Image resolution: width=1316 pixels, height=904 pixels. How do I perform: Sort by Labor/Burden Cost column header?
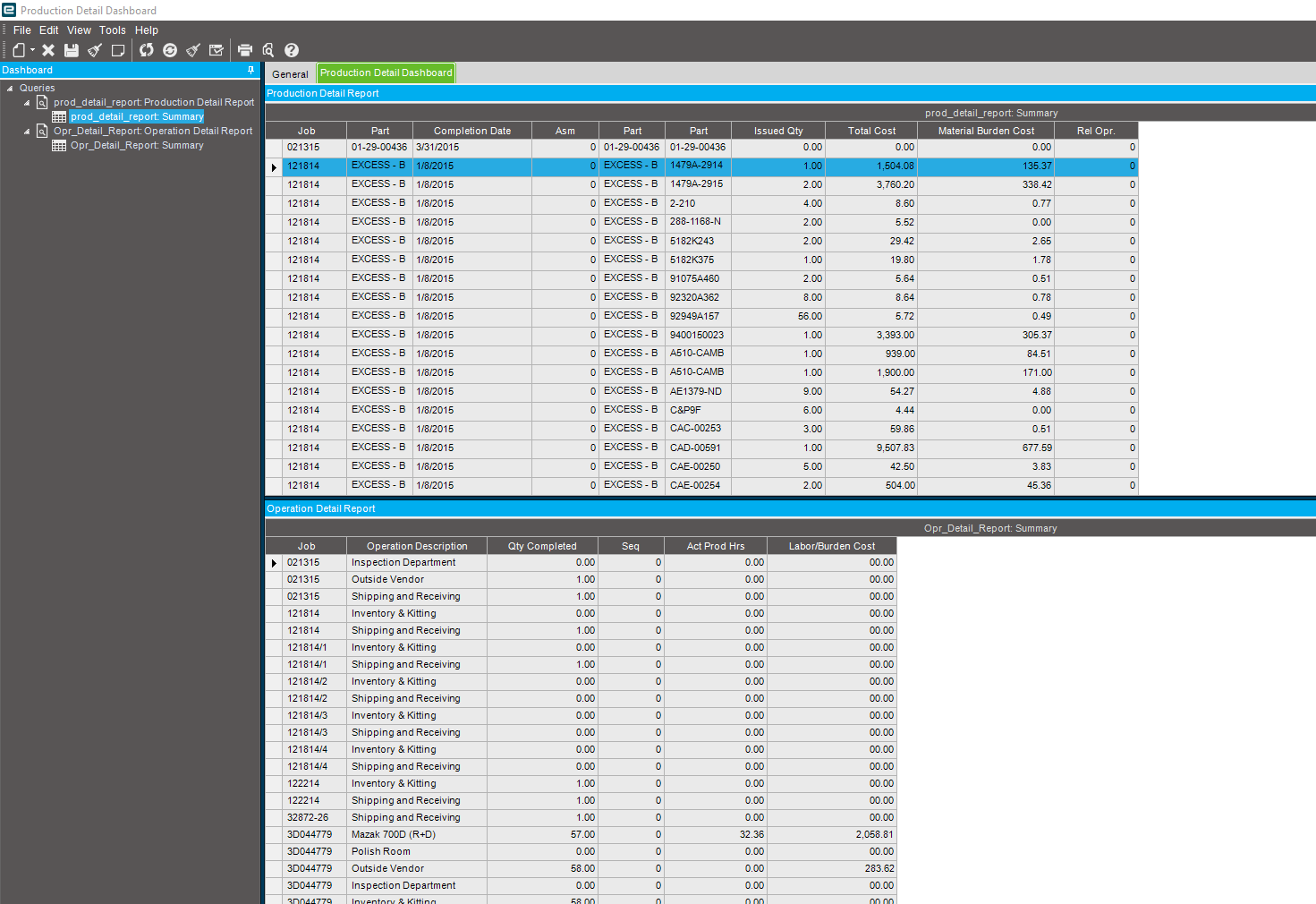(x=832, y=546)
